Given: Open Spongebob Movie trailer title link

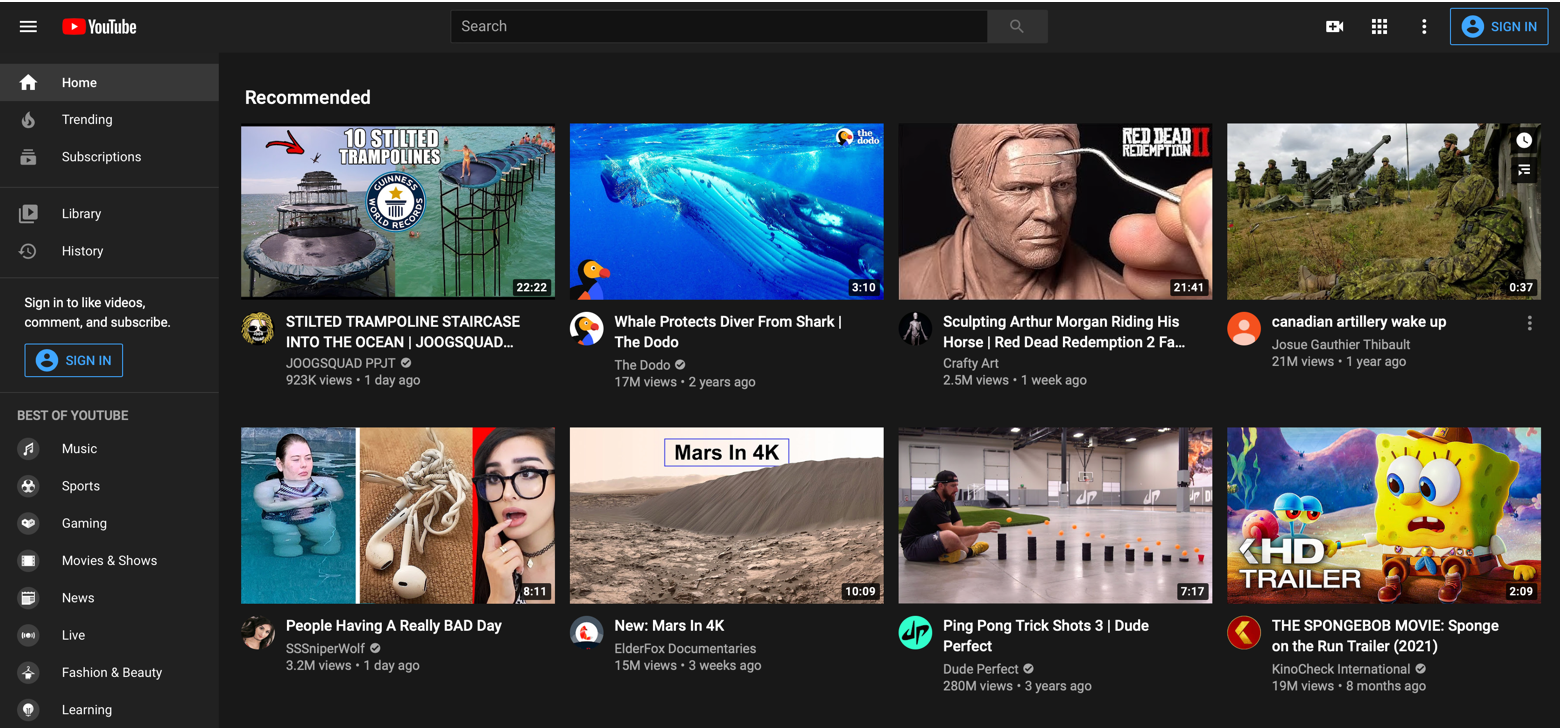Looking at the screenshot, I should (x=1385, y=636).
